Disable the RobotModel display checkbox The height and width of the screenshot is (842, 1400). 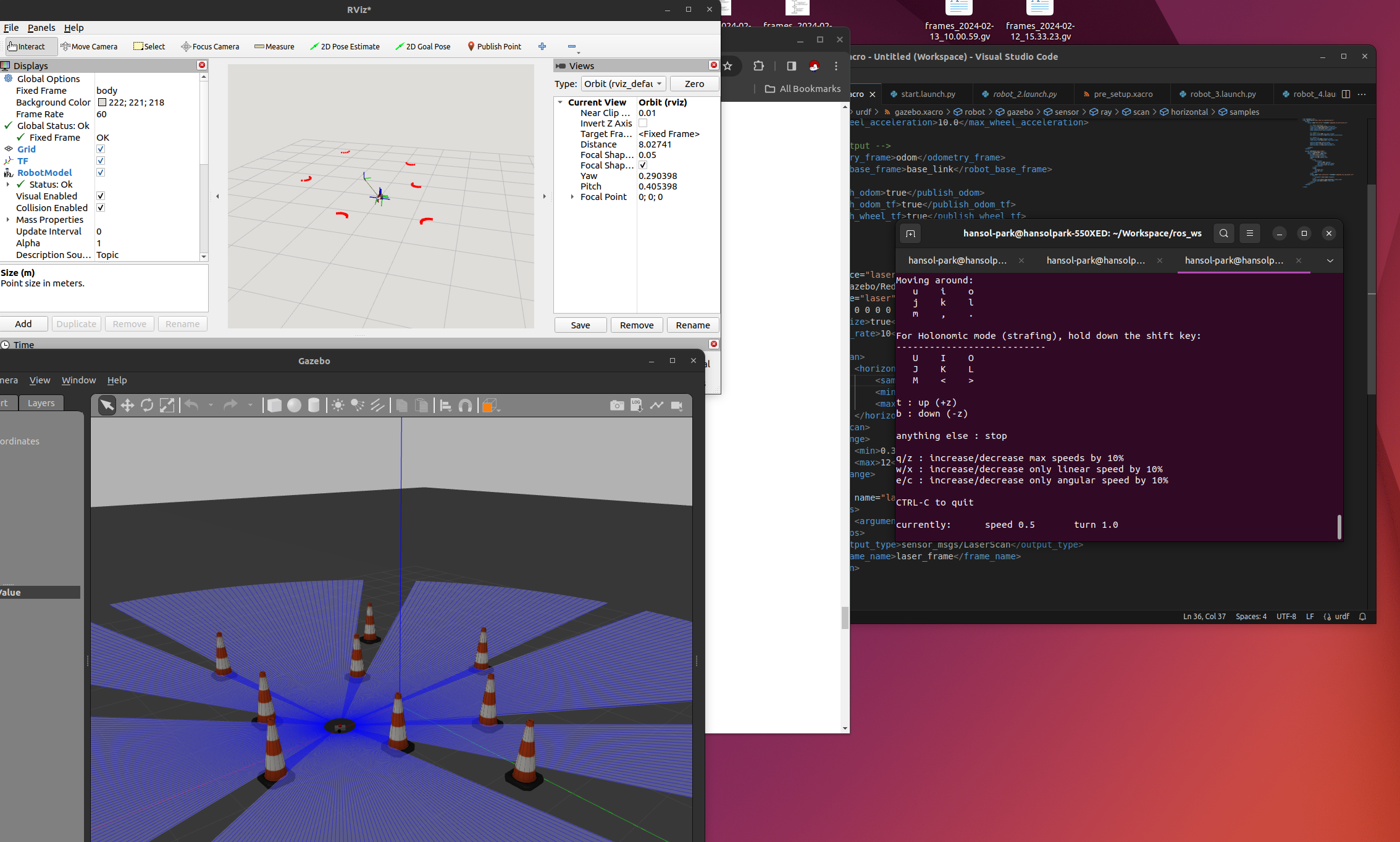tap(101, 172)
